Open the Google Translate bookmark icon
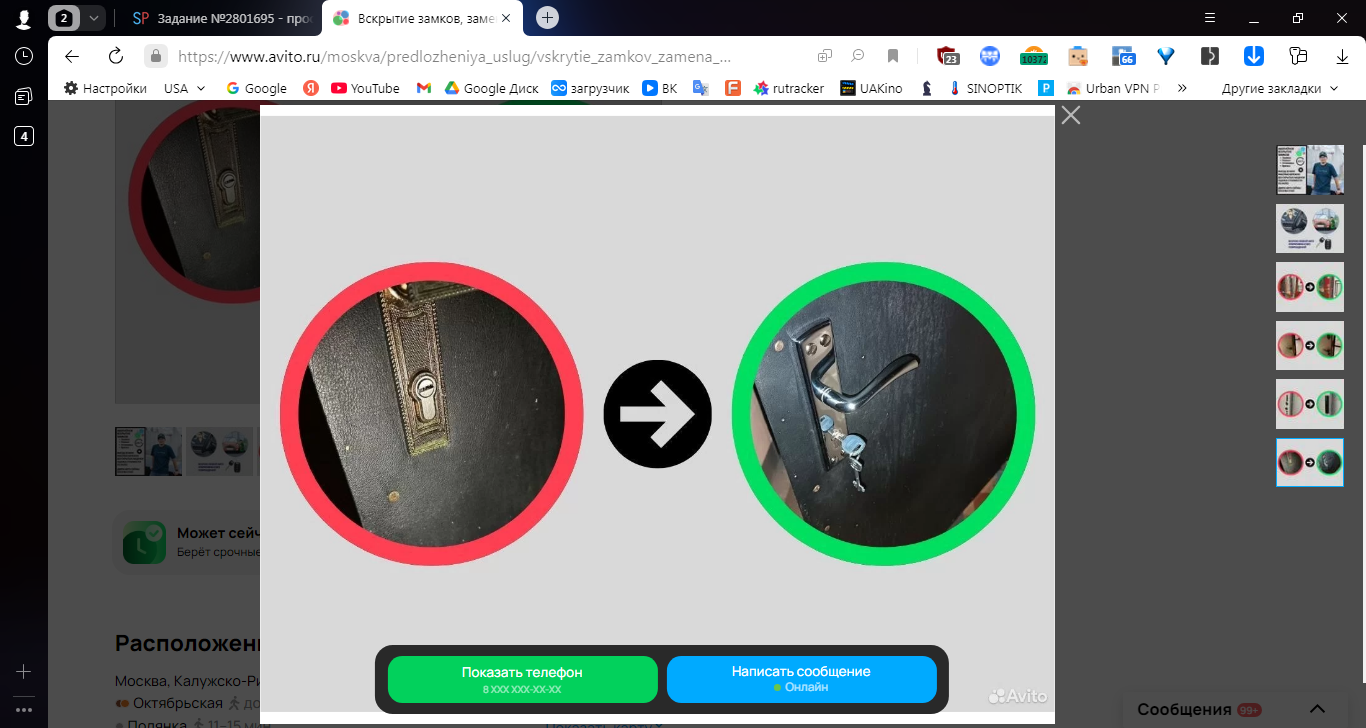Viewport: 1366px width, 728px height. point(701,88)
